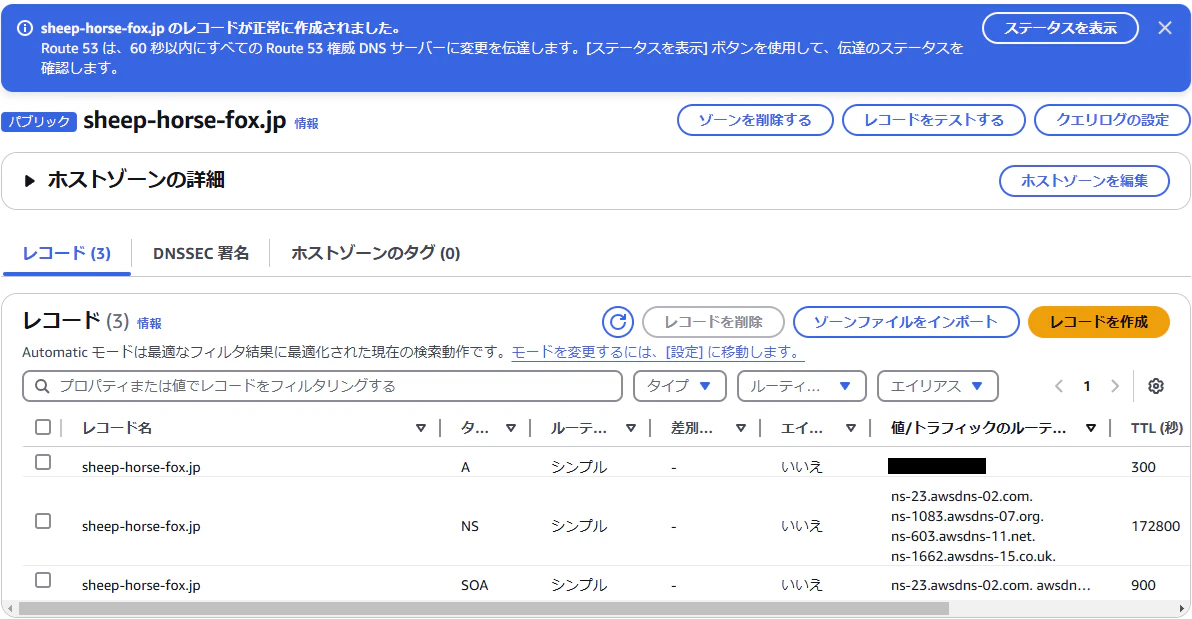Screen dimensions: 1192x619
Task: Click the scrollbar left arrow
Action: click(x=9, y=609)
